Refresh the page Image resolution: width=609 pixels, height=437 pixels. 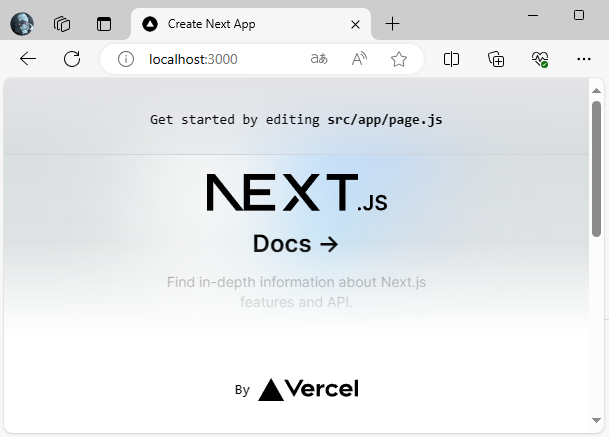(x=72, y=59)
